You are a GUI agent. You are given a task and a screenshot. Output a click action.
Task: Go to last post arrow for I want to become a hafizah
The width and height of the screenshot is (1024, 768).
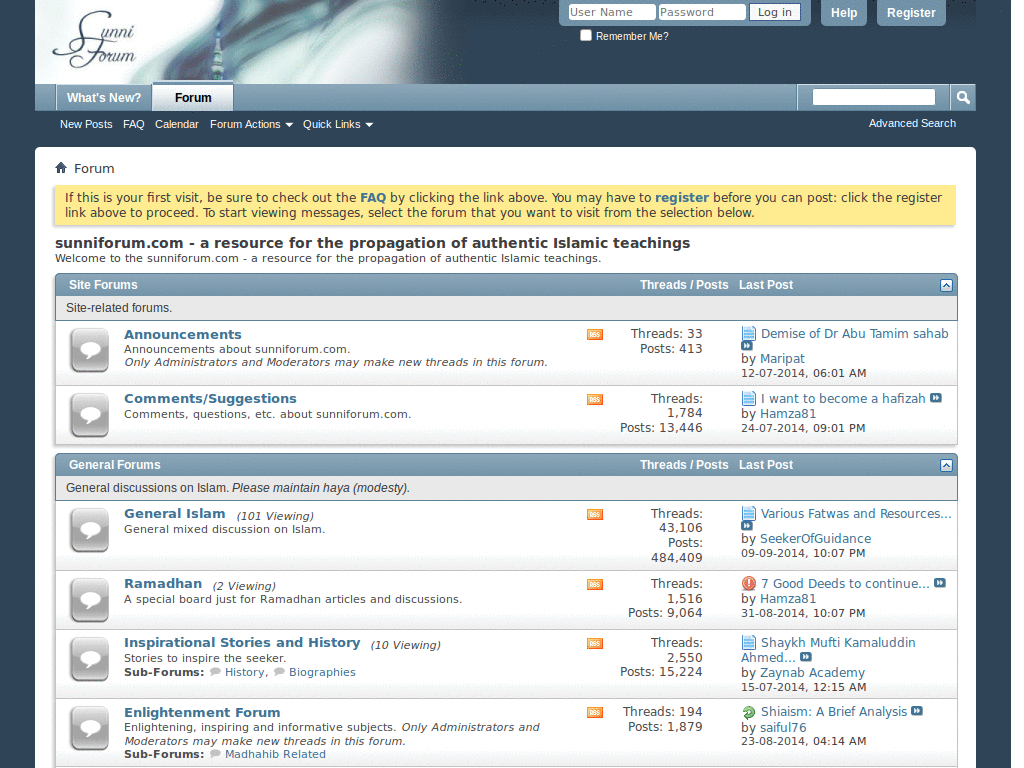936,398
